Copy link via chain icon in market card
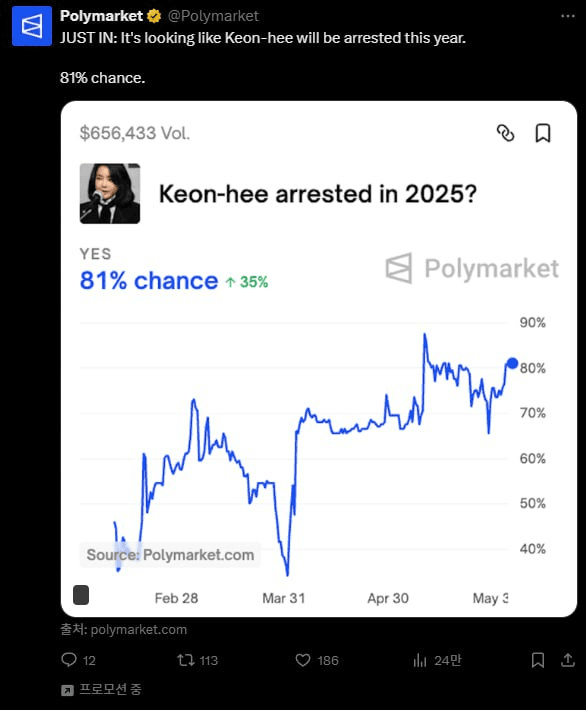This screenshot has height=710, width=586. [x=505, y=133]
